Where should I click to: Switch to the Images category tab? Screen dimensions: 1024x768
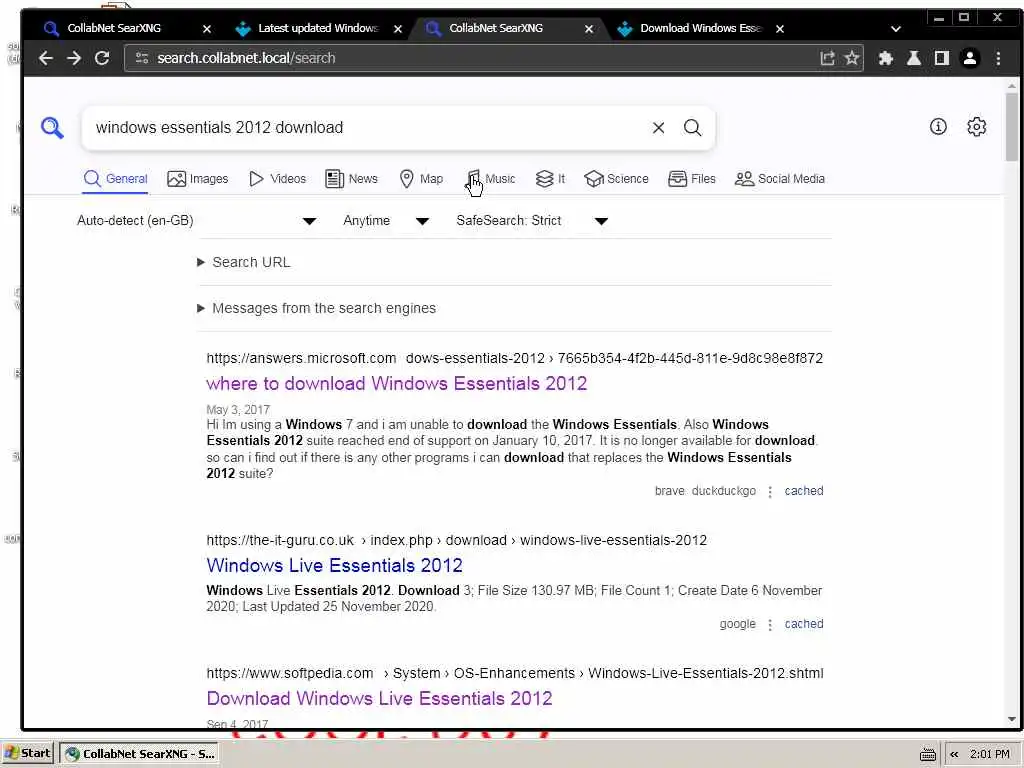coord(198,179)
